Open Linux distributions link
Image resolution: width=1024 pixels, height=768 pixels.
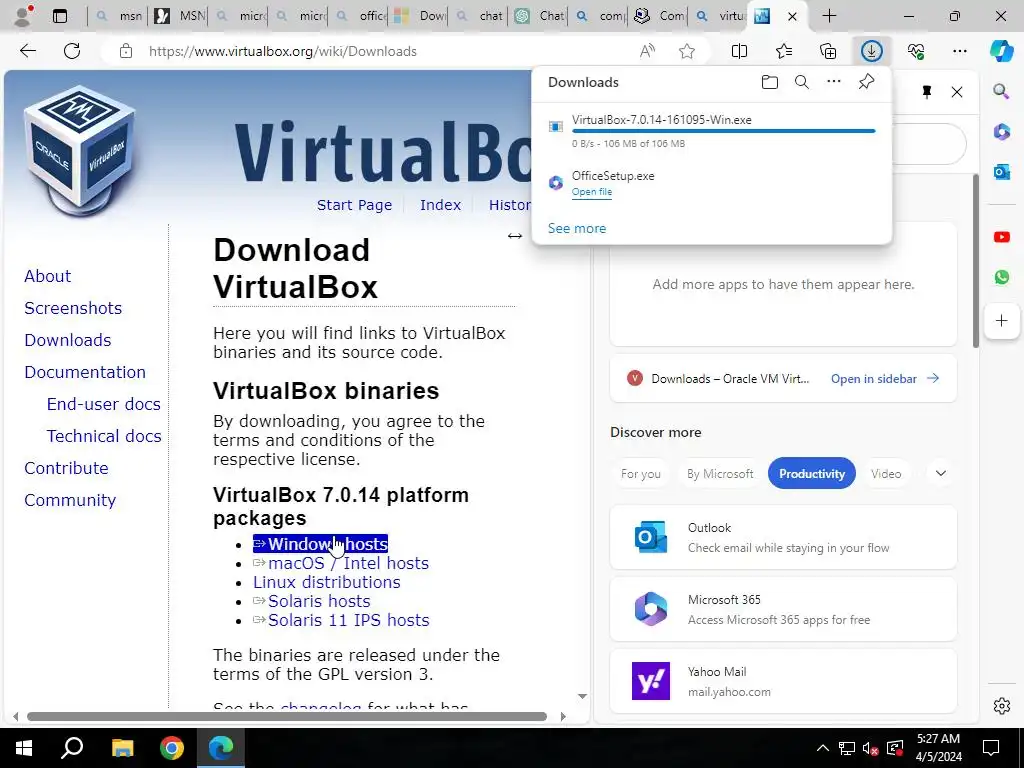(x=327, y=582)
